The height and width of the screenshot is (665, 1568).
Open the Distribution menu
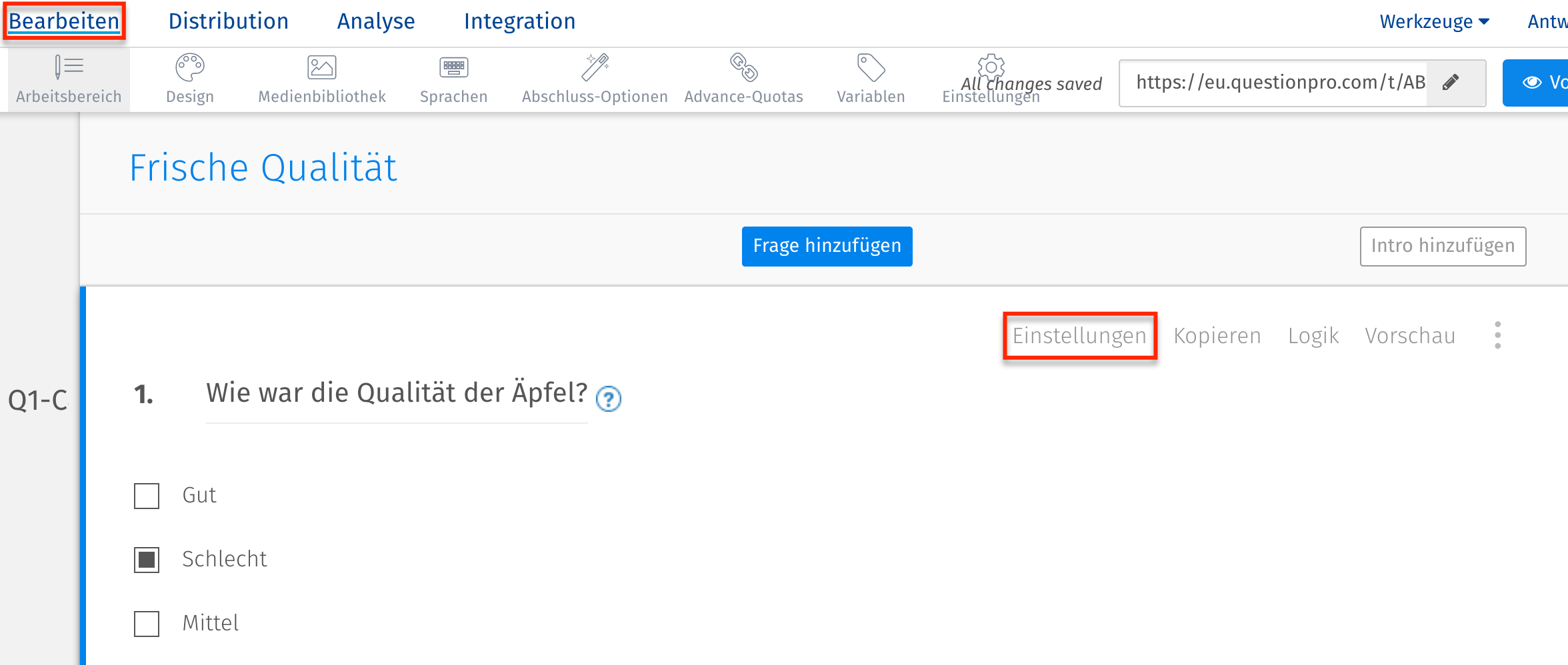(227, 21)
